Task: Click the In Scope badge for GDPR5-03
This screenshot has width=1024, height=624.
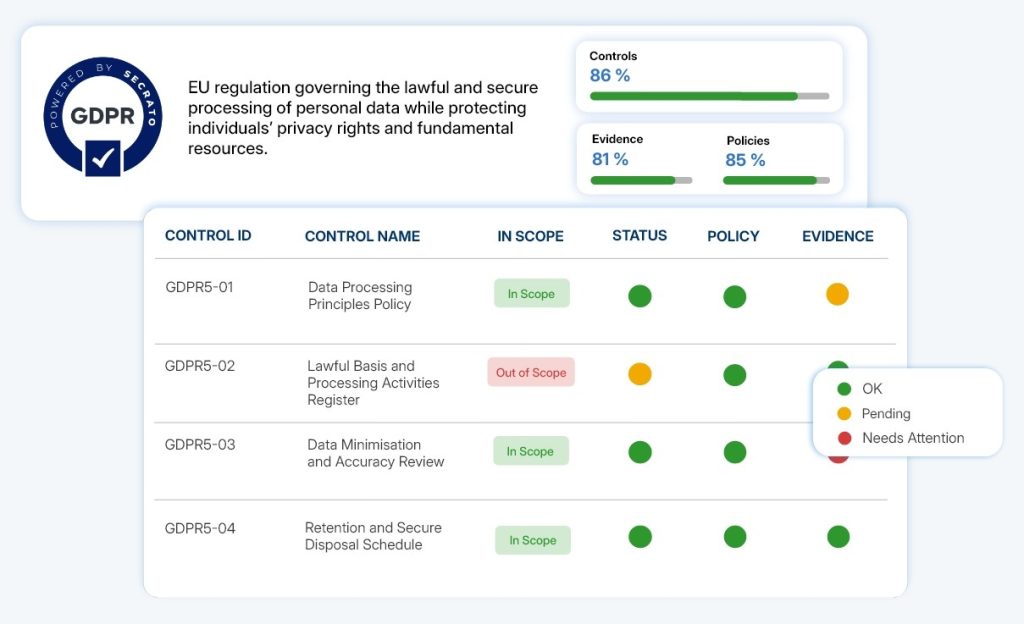Action: (x=531, y=451)
